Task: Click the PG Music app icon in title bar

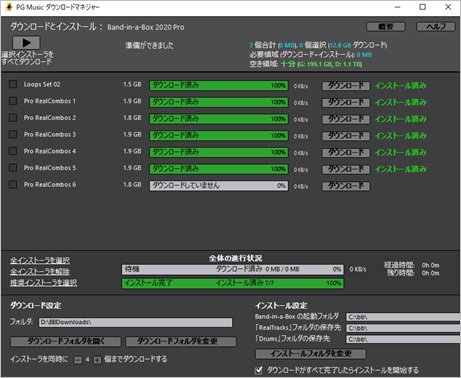Action: click(x=9, y=7)
